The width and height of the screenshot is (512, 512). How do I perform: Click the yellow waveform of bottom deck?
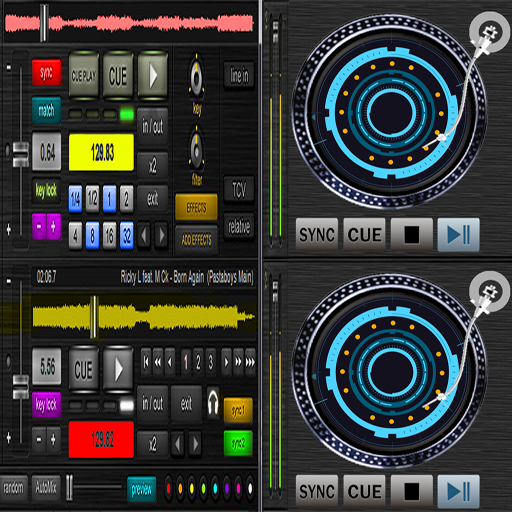pyautogui.click(x=143, y=317)
